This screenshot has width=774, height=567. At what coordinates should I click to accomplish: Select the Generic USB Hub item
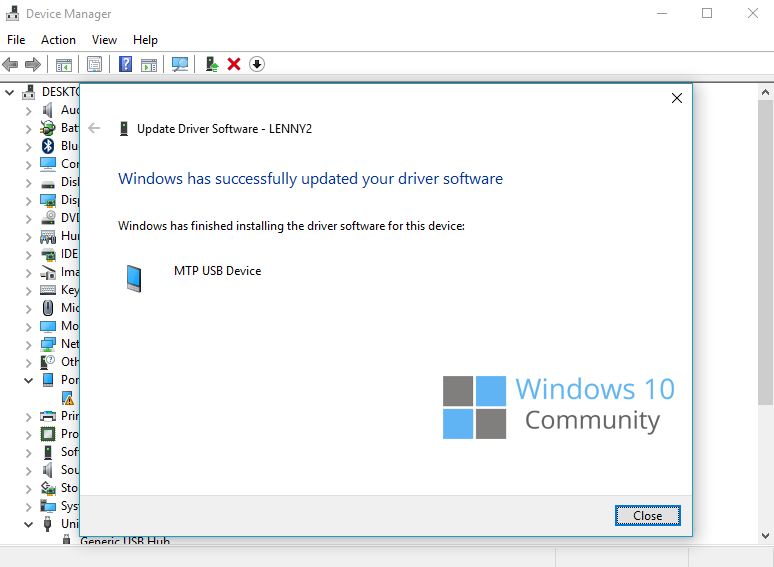125,541
